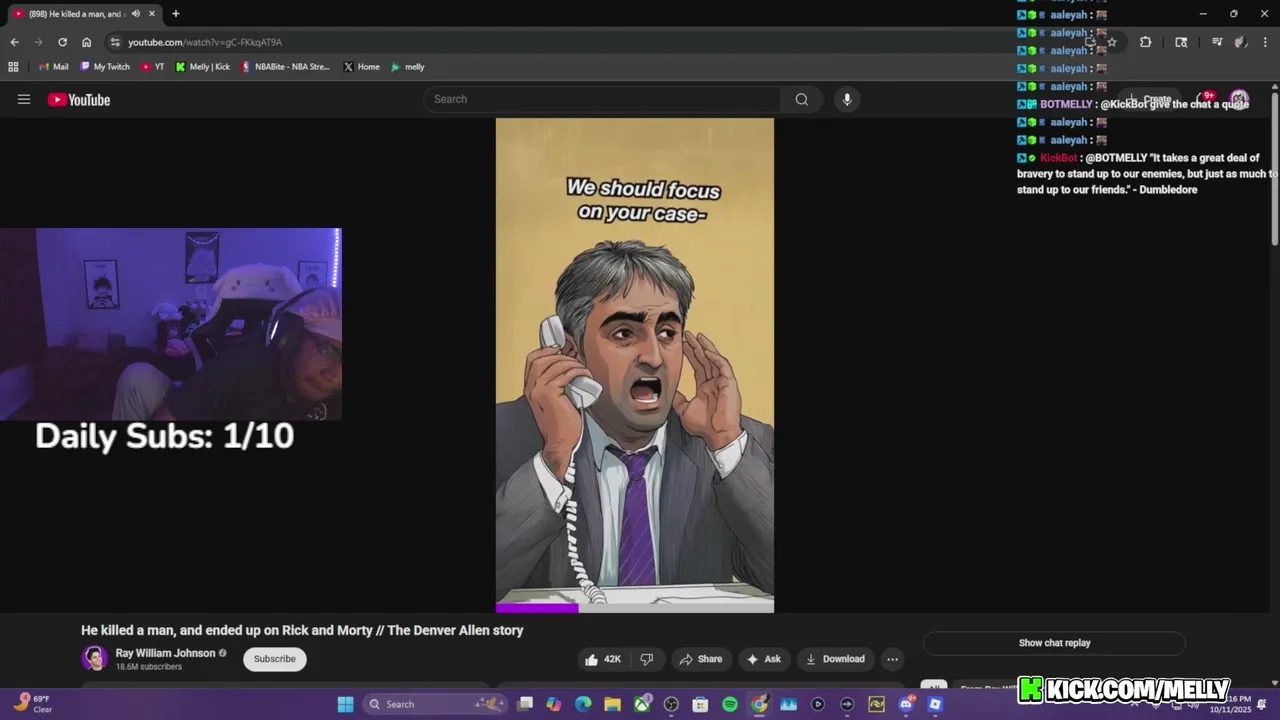Open the Chrome three-dot menu

(x=1266, y=42)
